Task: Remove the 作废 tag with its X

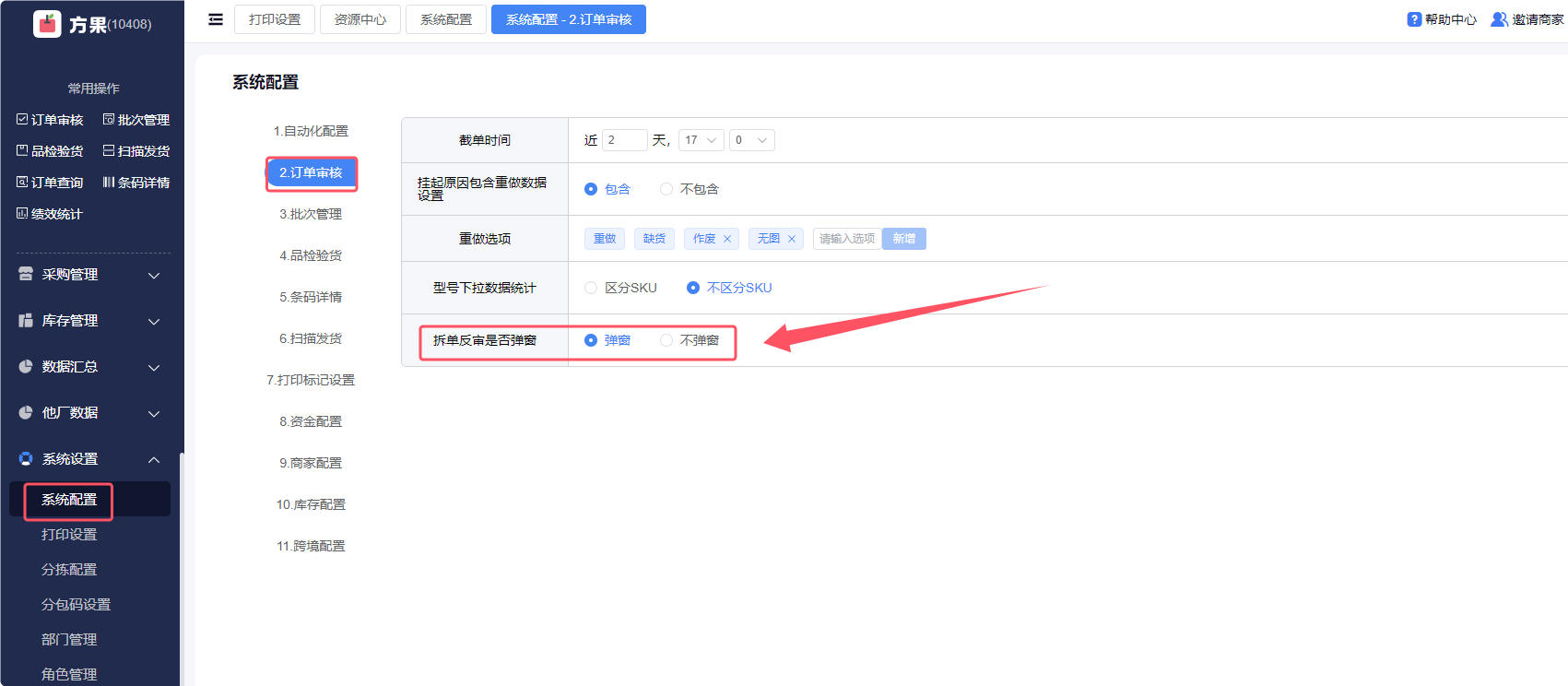Action: point(727,239)
